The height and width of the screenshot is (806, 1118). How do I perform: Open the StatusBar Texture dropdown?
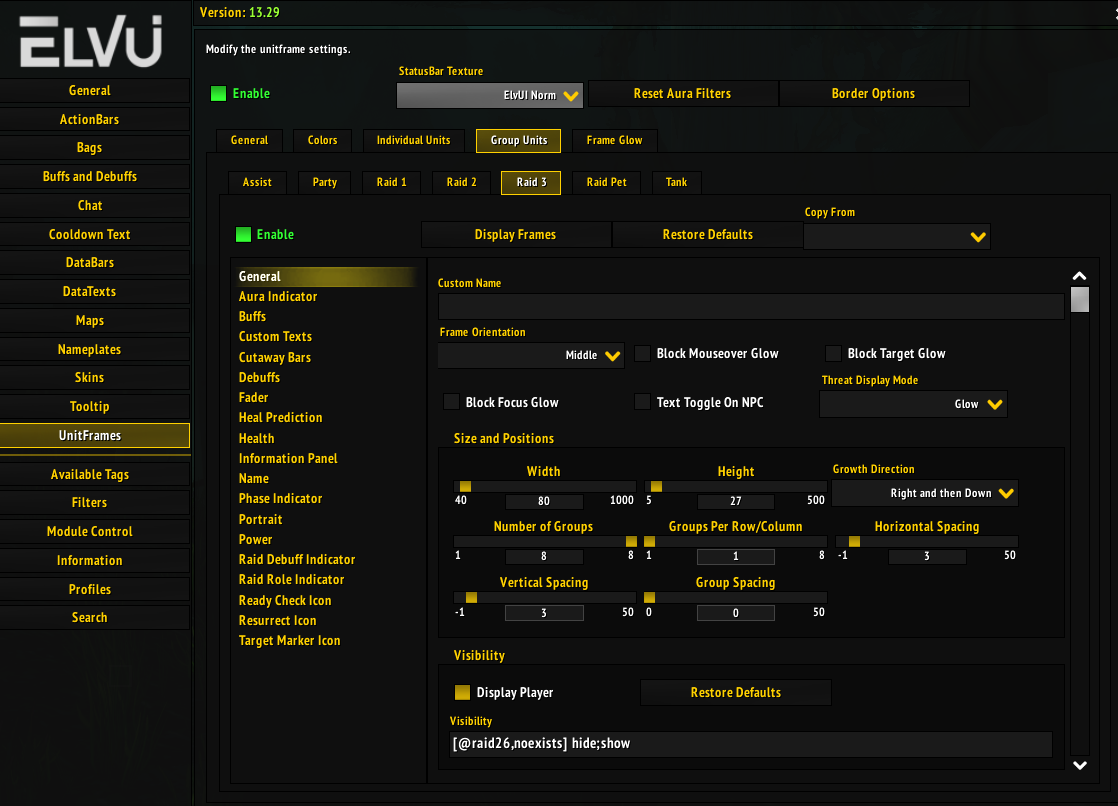(489, 96)
